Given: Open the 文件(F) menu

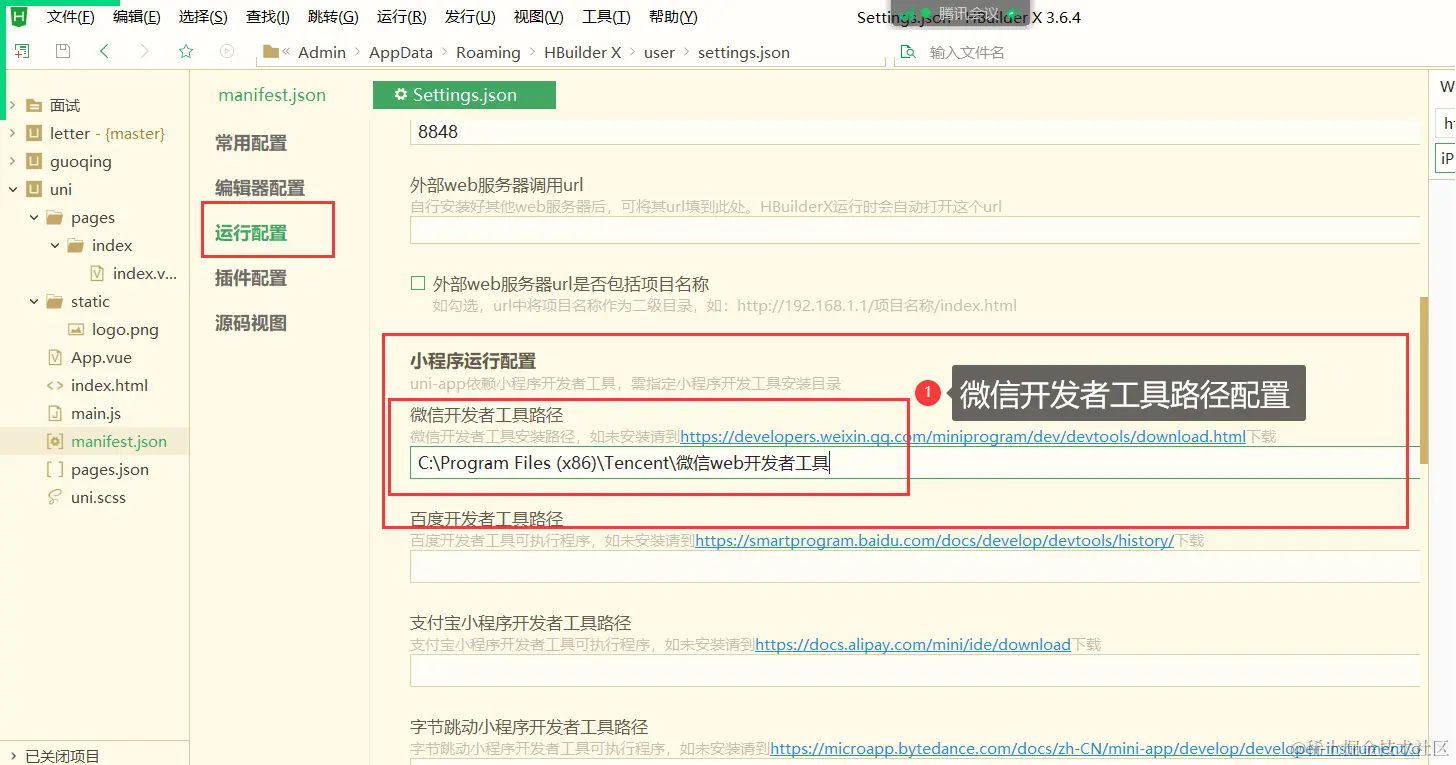Looking at the screenshot, I should 71,17.
